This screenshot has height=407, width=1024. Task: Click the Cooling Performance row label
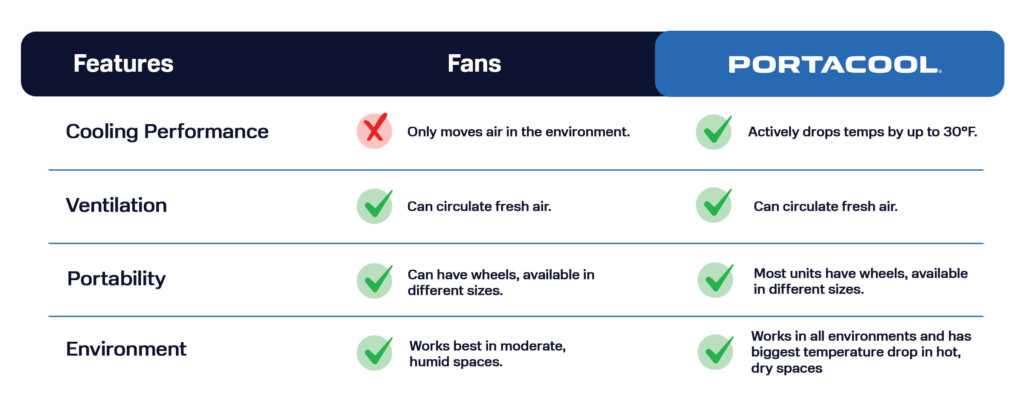point(167,132)
